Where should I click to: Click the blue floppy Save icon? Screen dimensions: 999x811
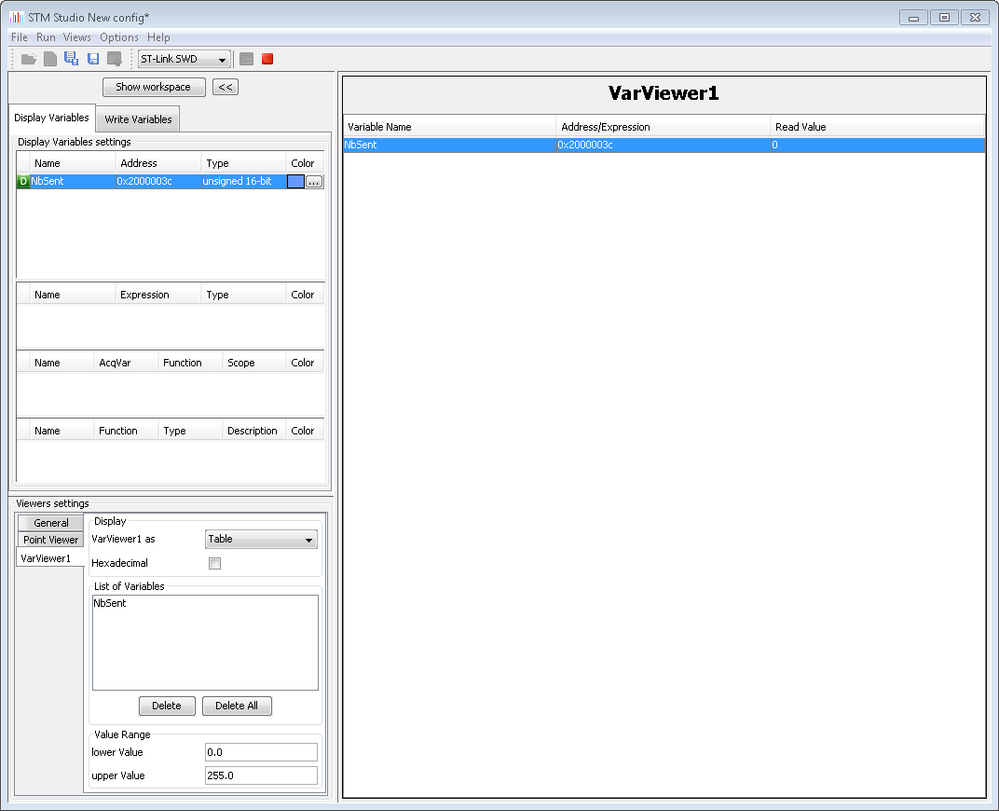pyautogui.click(x=93, y=59)
